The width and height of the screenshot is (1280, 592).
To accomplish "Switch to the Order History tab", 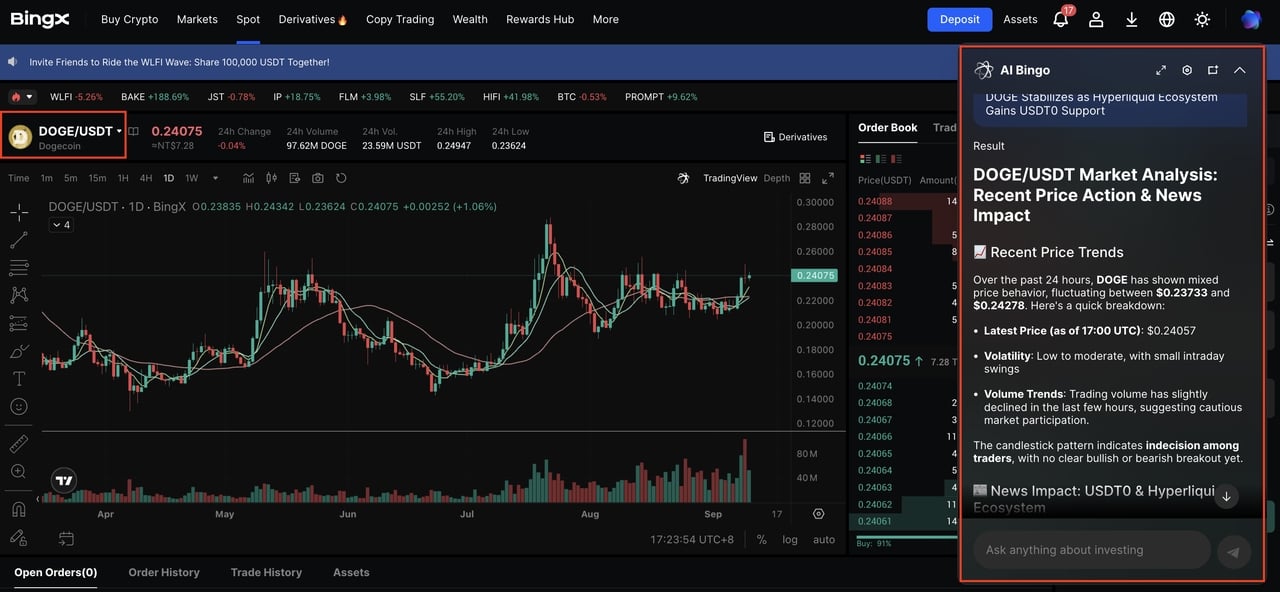I will (x=164, y=573).
